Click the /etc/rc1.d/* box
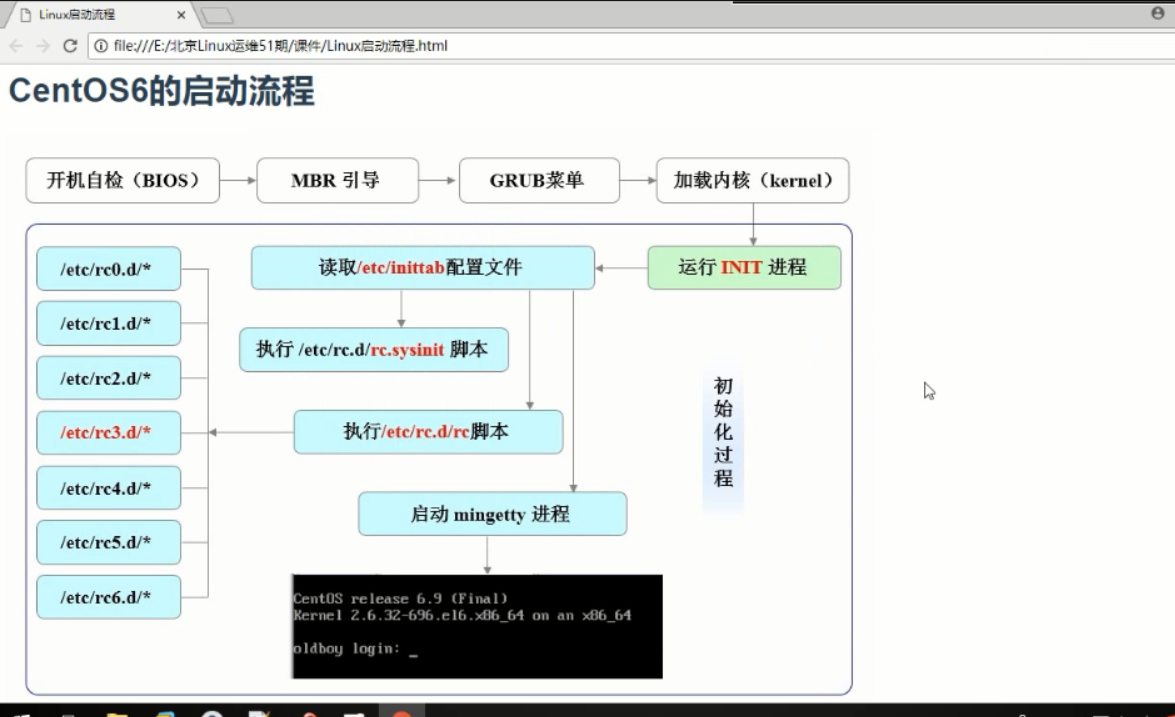Image resolution: width=1175 pixels, height=717 pixels. [109, 323]
